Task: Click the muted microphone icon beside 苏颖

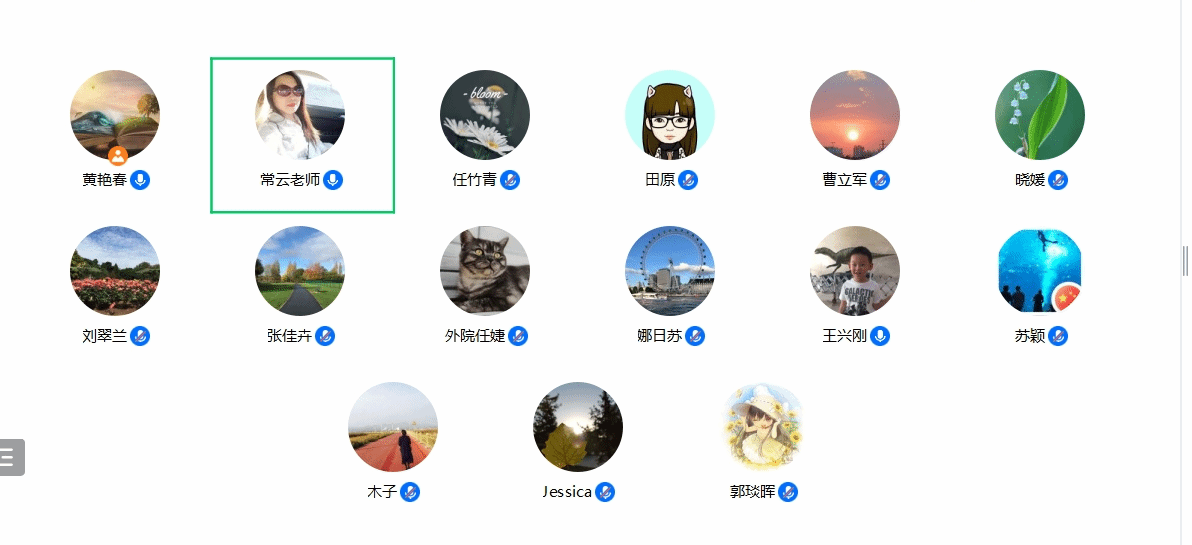Action: coord(1058,336)
